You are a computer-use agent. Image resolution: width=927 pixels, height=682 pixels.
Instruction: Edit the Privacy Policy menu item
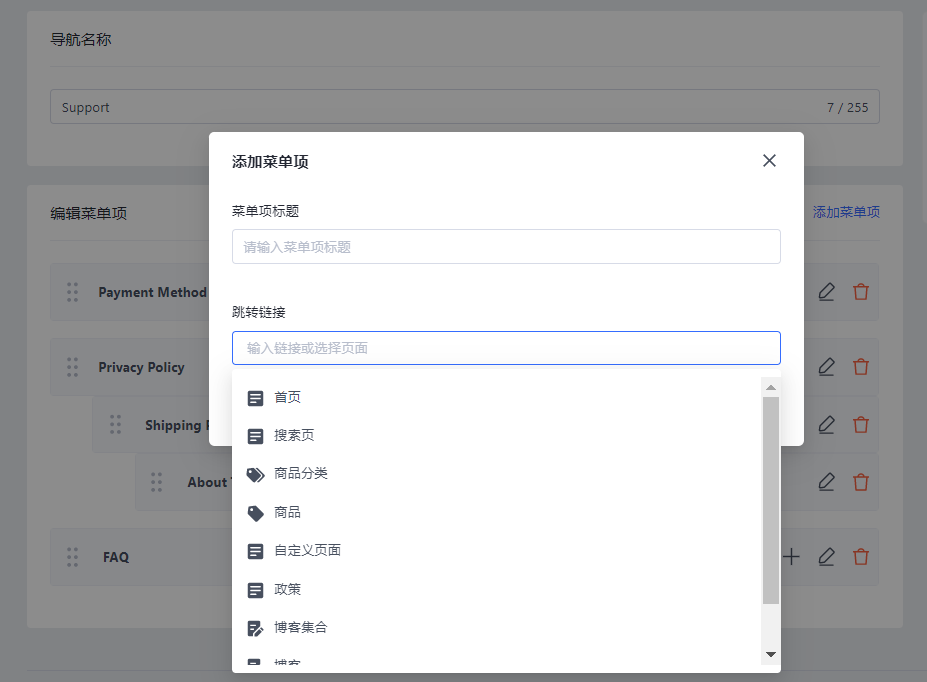[x=826, y=367]
